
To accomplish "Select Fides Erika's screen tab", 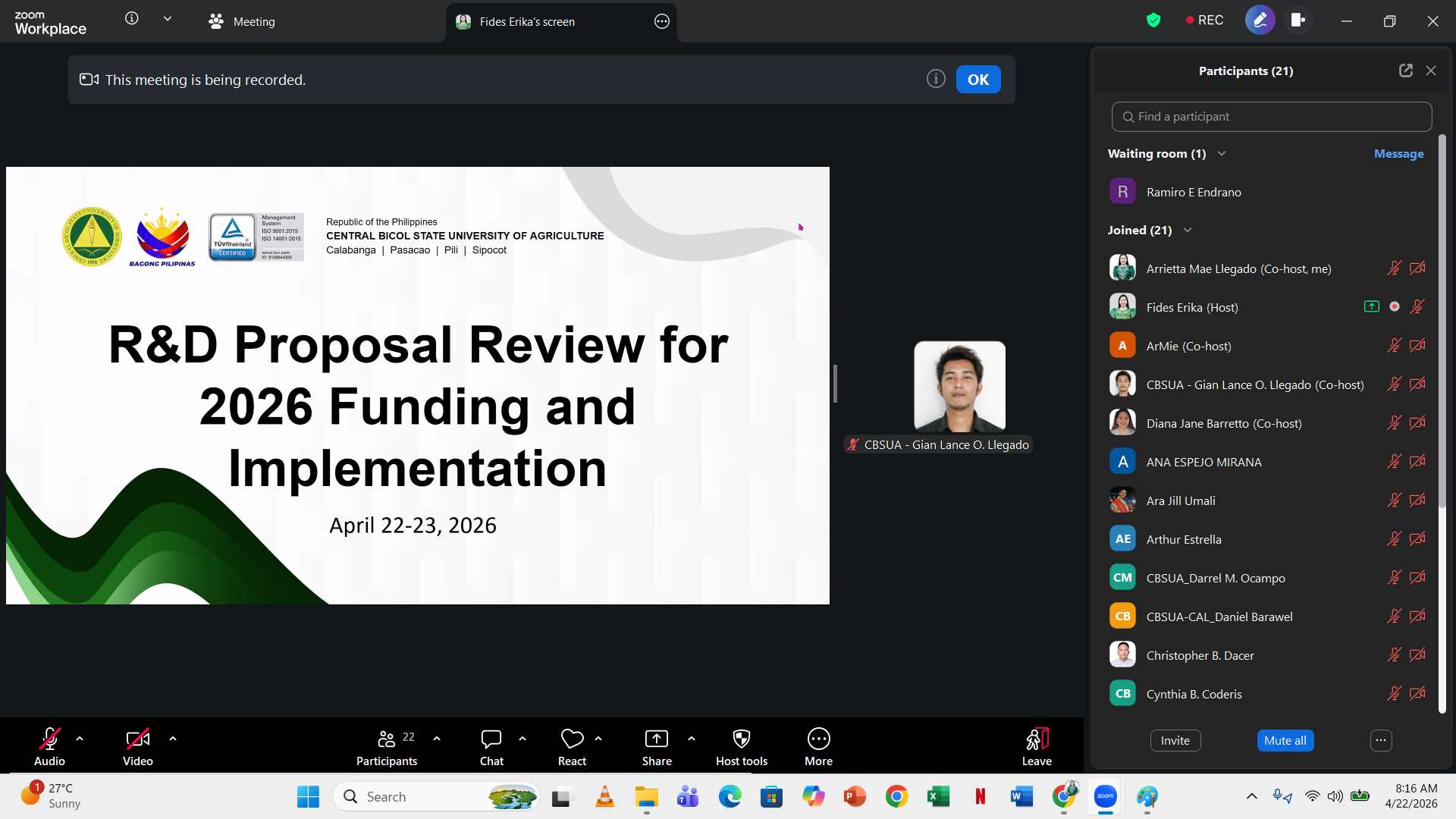I will coord(526,22).
